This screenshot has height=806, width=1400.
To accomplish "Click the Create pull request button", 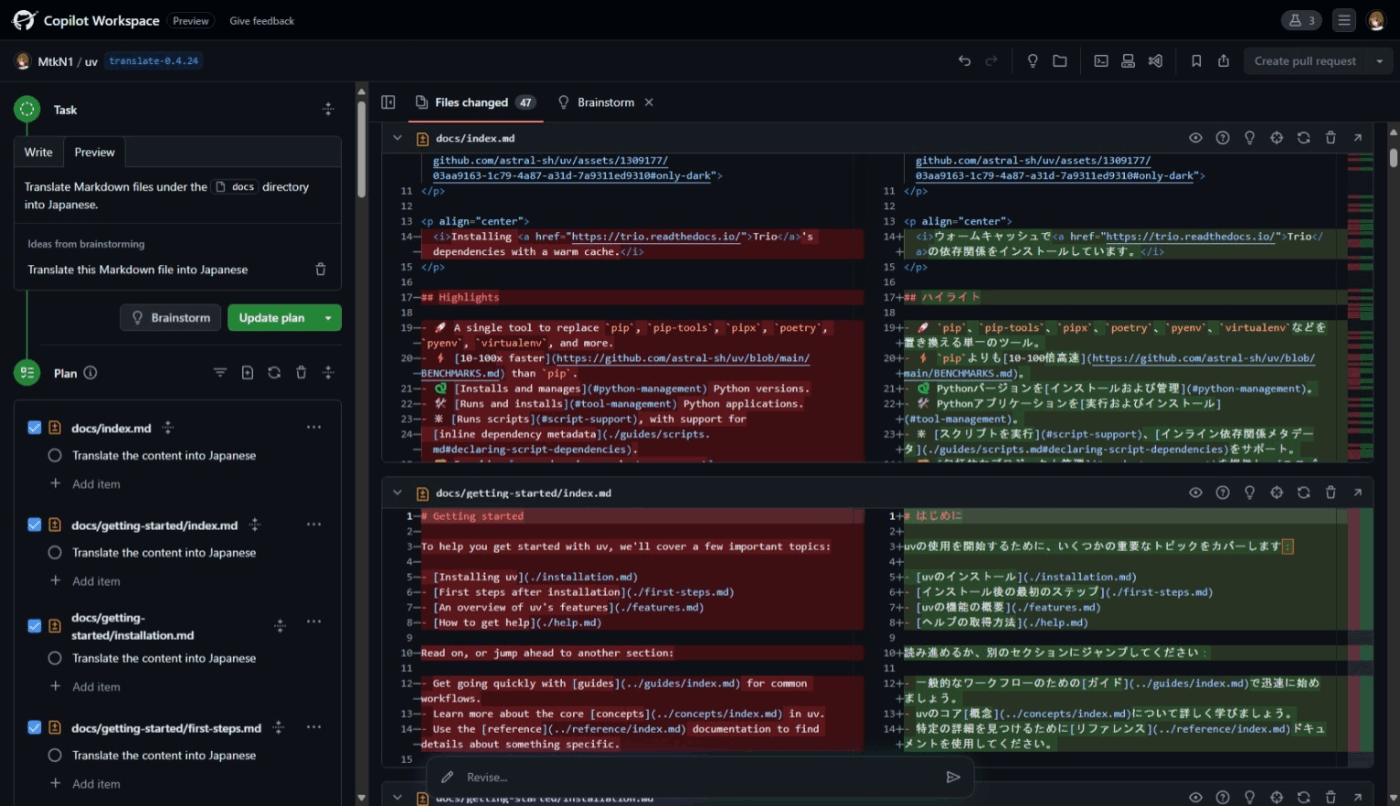I will click(x=1305, y=61).
